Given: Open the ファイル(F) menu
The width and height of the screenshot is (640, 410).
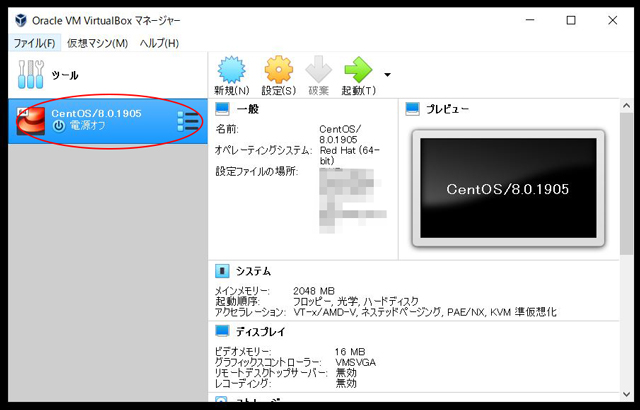Looking at the screenshot, I should coord(34,43).
